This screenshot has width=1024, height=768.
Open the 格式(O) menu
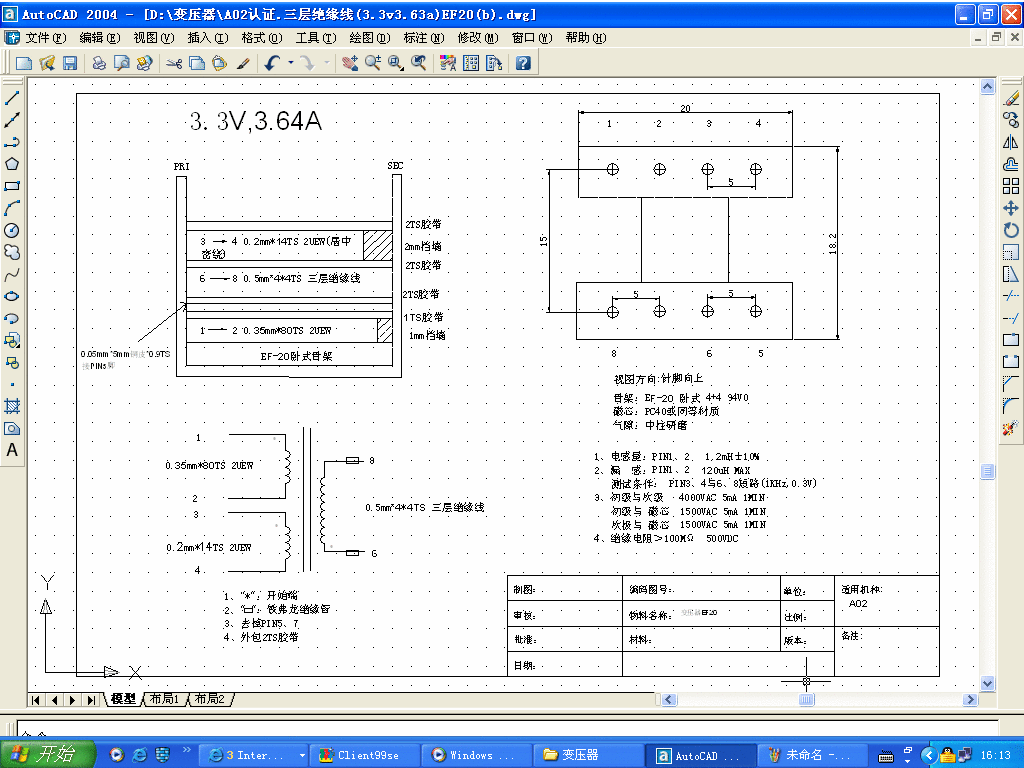coord(262,38)
